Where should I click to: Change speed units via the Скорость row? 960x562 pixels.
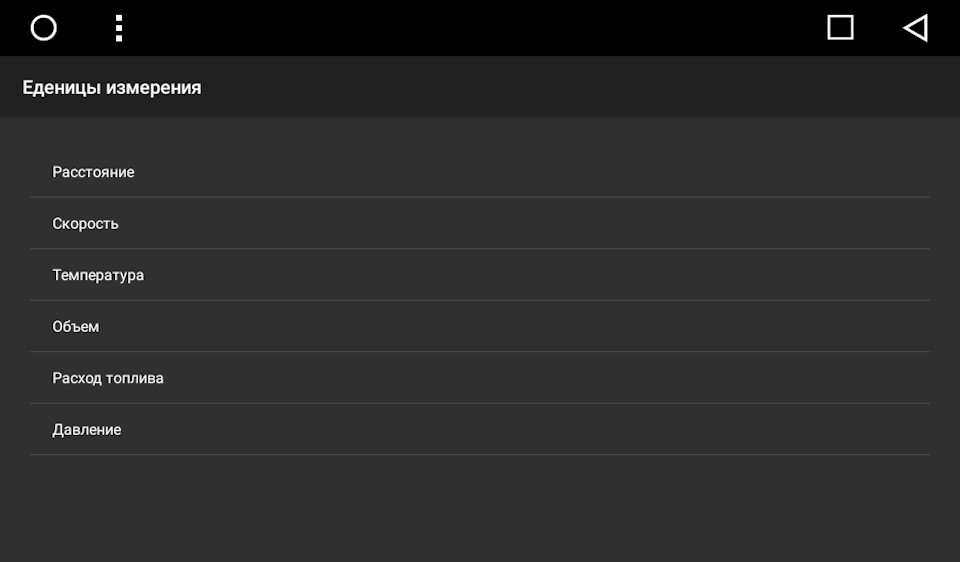[x=480, y=223]
